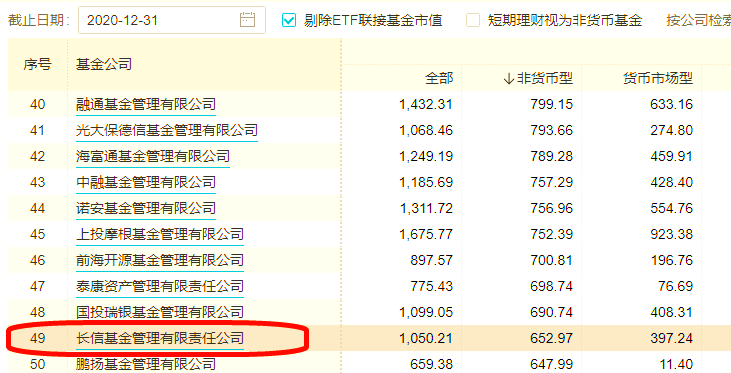Open 海富通基金管理有限公司 link
The image size is (731, 373).
click(x=153, y=156)
